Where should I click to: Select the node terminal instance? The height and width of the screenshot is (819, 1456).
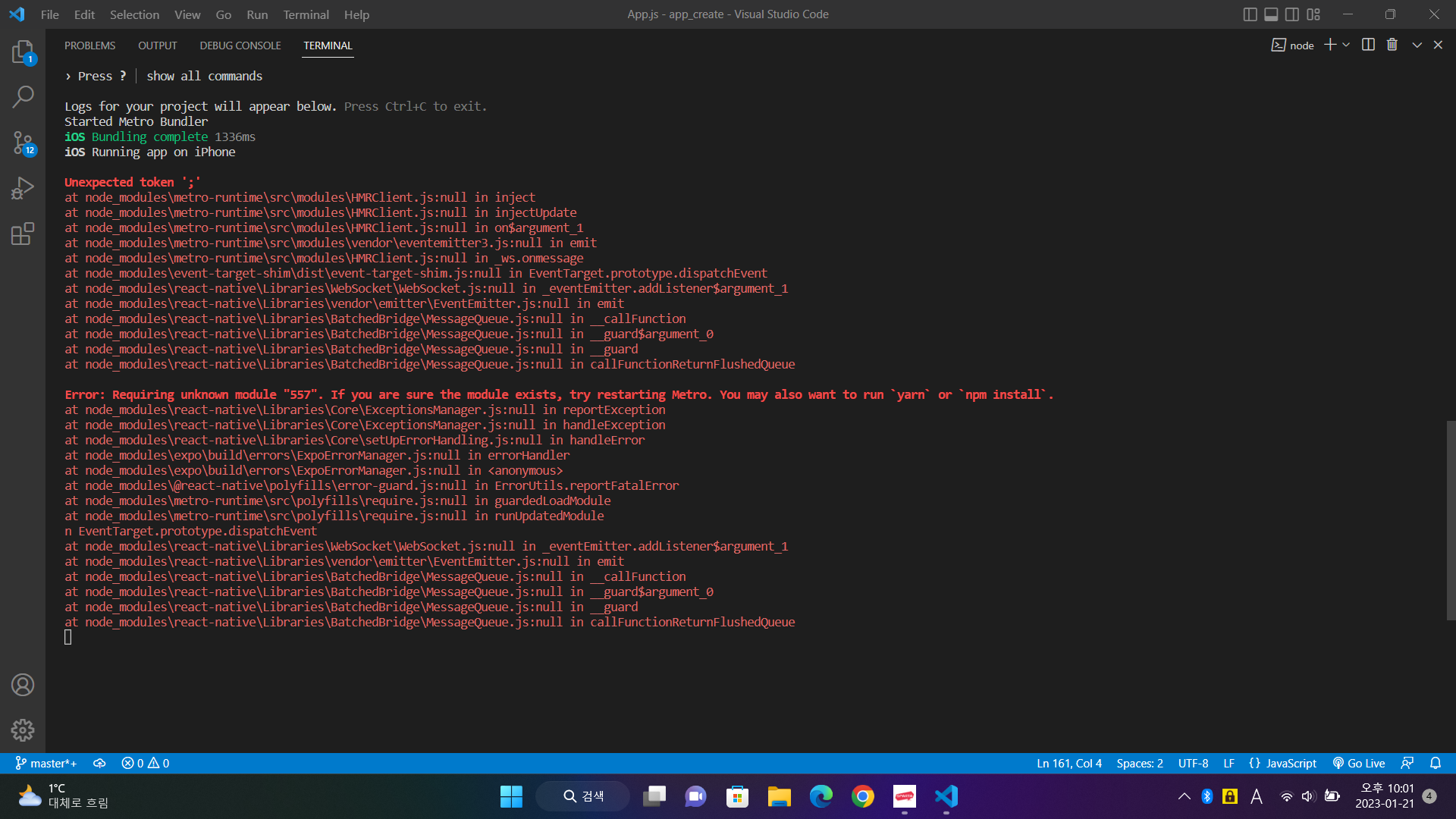1293,45
